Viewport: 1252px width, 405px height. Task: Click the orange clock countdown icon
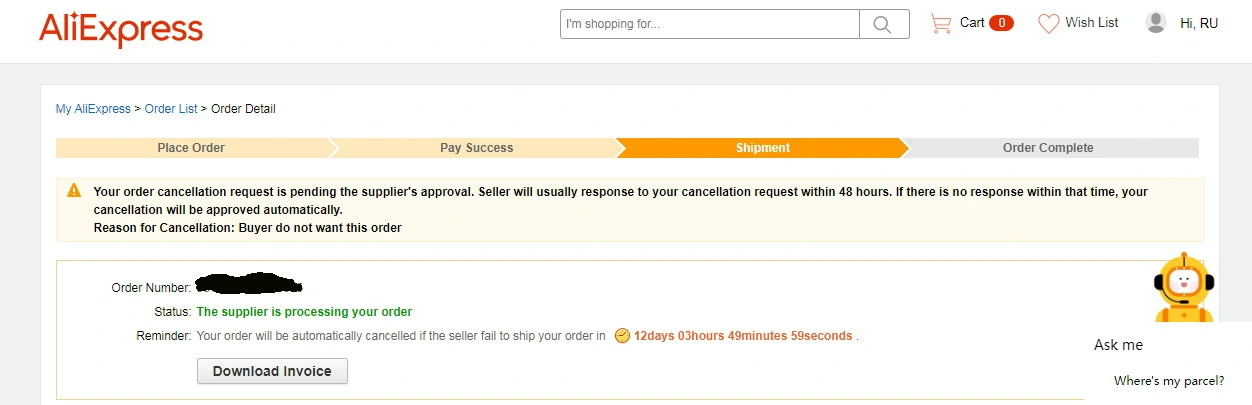click(622, 336)
